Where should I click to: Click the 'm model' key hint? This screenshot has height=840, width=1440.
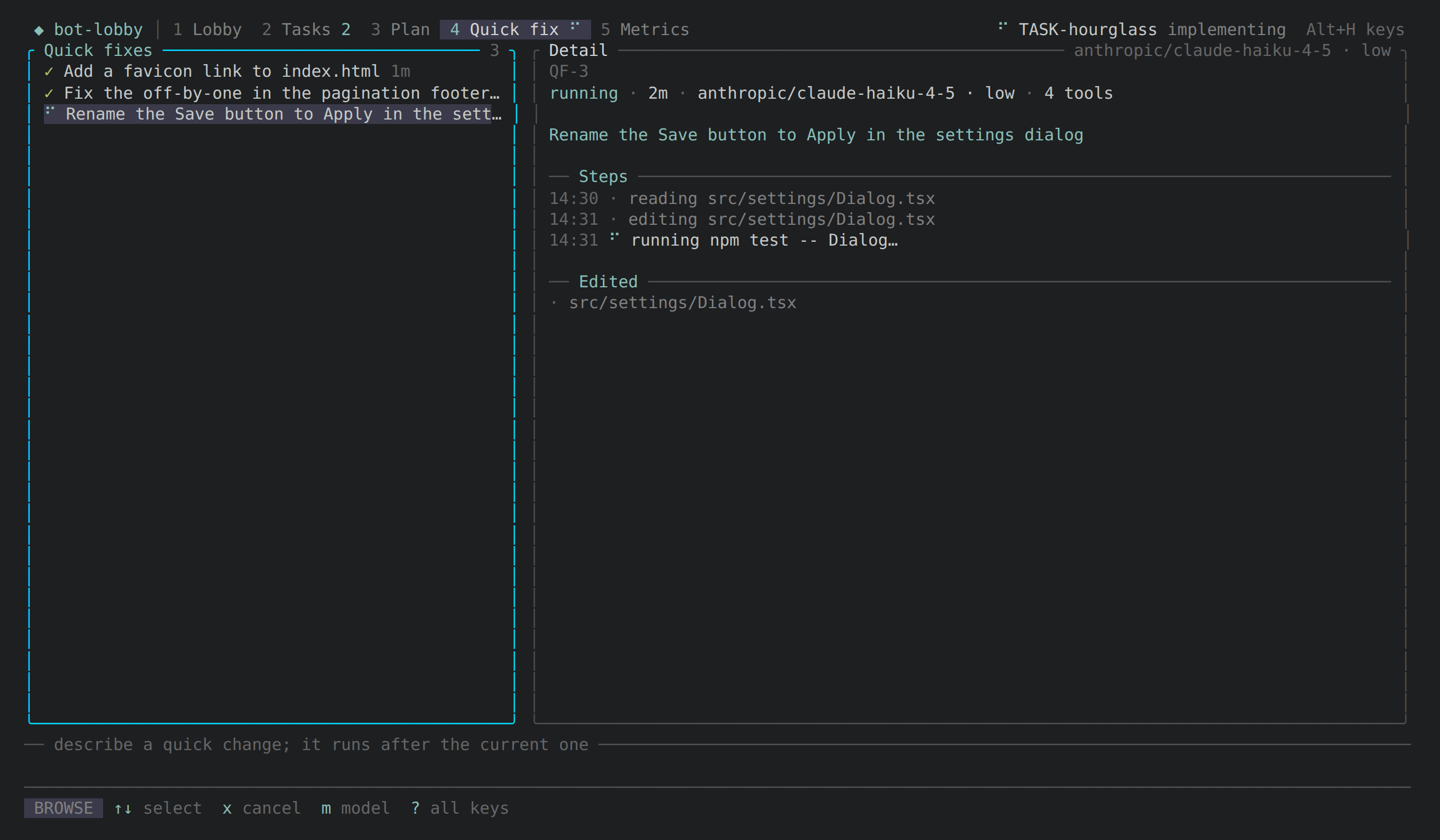[x=355, y=808]
